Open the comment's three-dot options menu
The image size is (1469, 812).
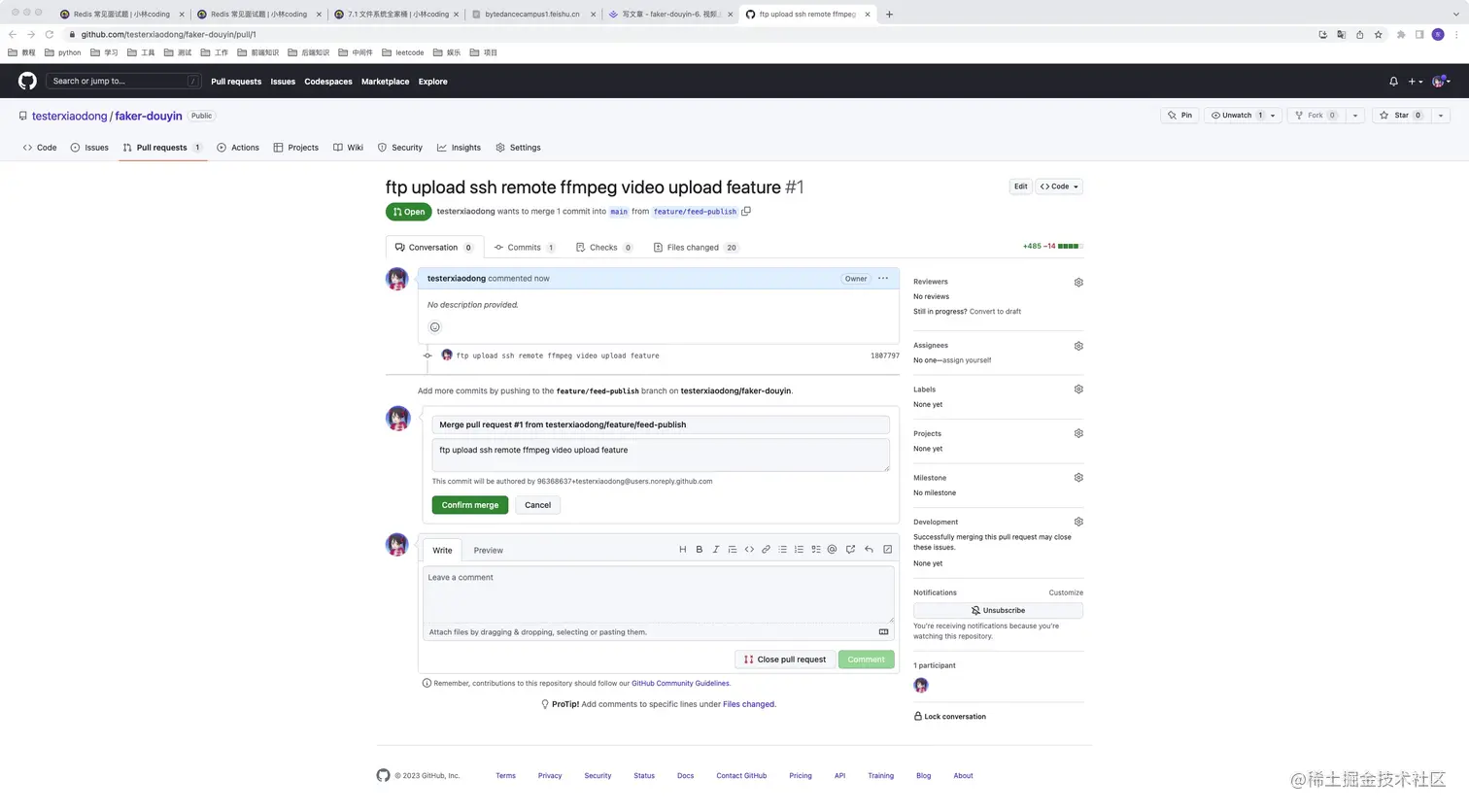(883, 279)
